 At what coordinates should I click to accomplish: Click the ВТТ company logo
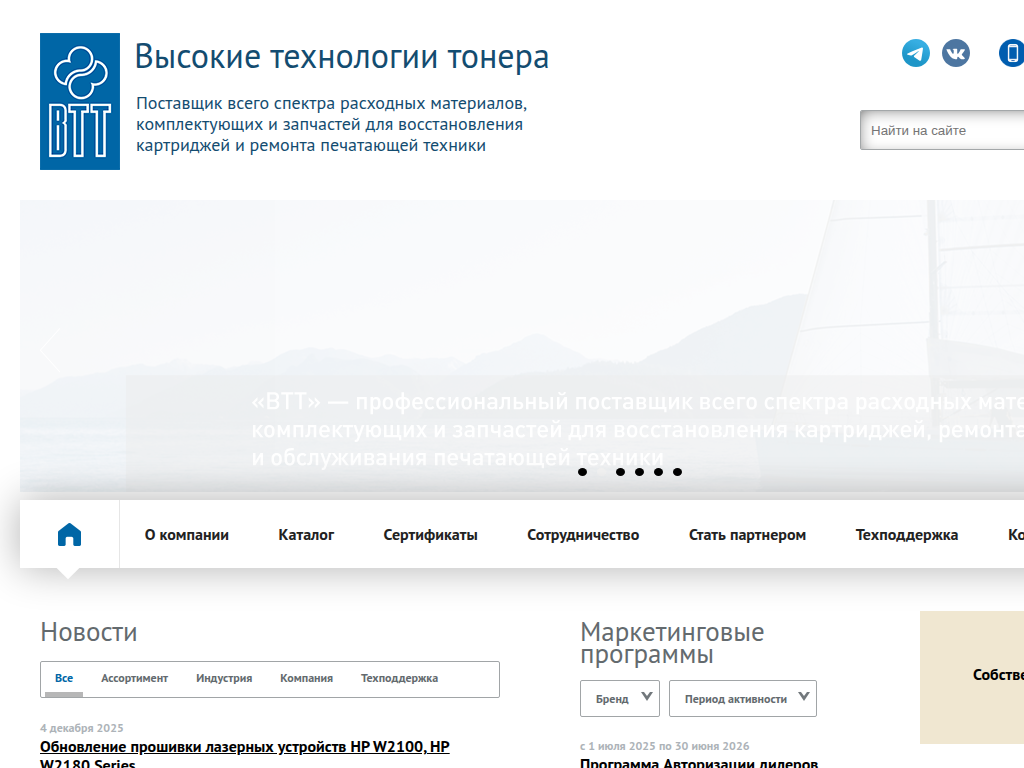click(79, 101)
